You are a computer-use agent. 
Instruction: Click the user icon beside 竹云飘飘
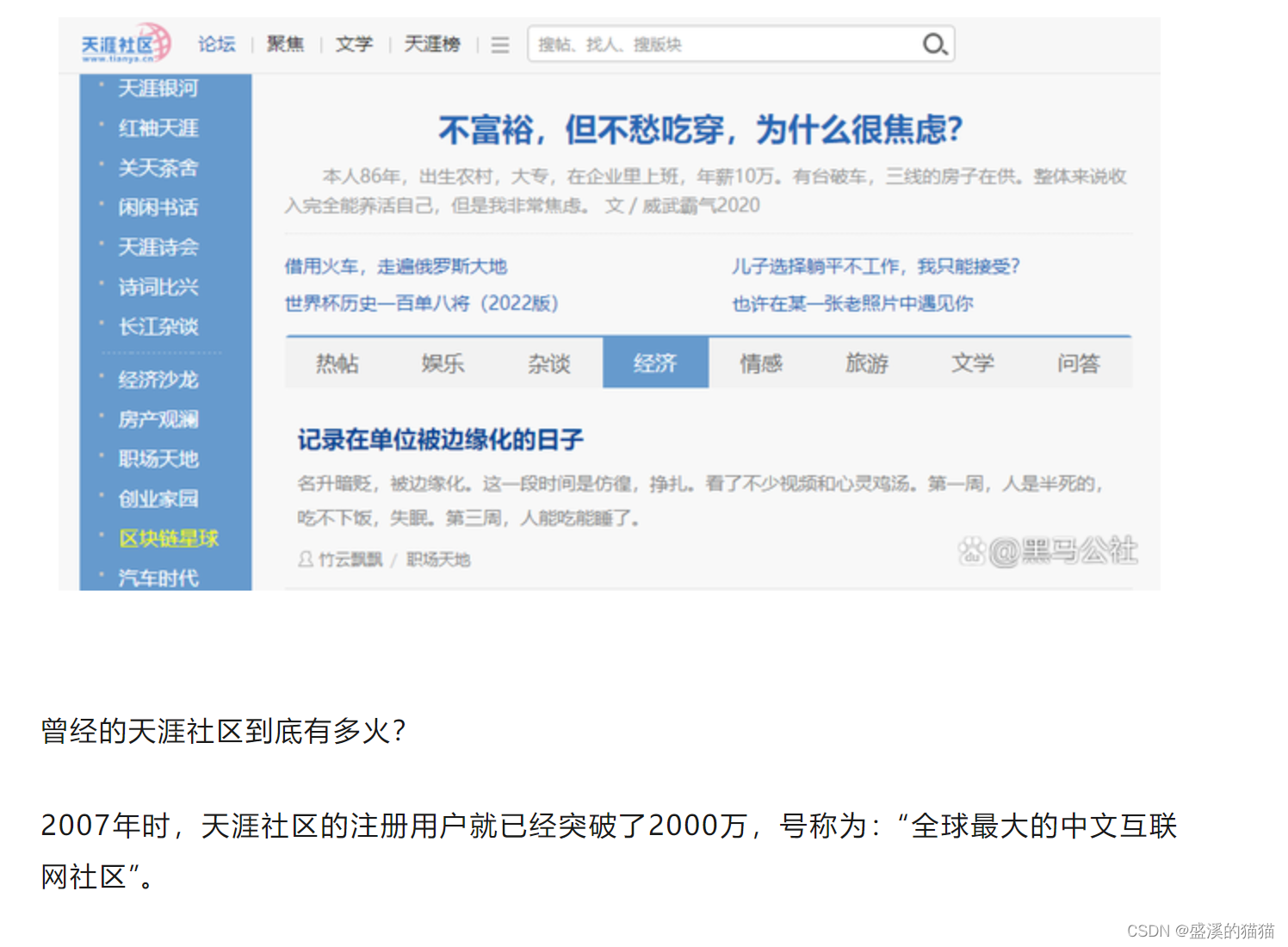click(306, 560)
